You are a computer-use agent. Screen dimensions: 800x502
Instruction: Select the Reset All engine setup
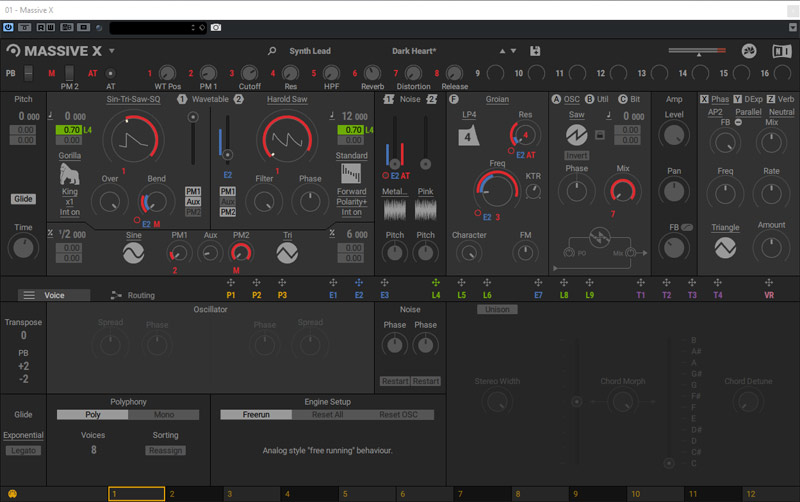click(328, 415)
